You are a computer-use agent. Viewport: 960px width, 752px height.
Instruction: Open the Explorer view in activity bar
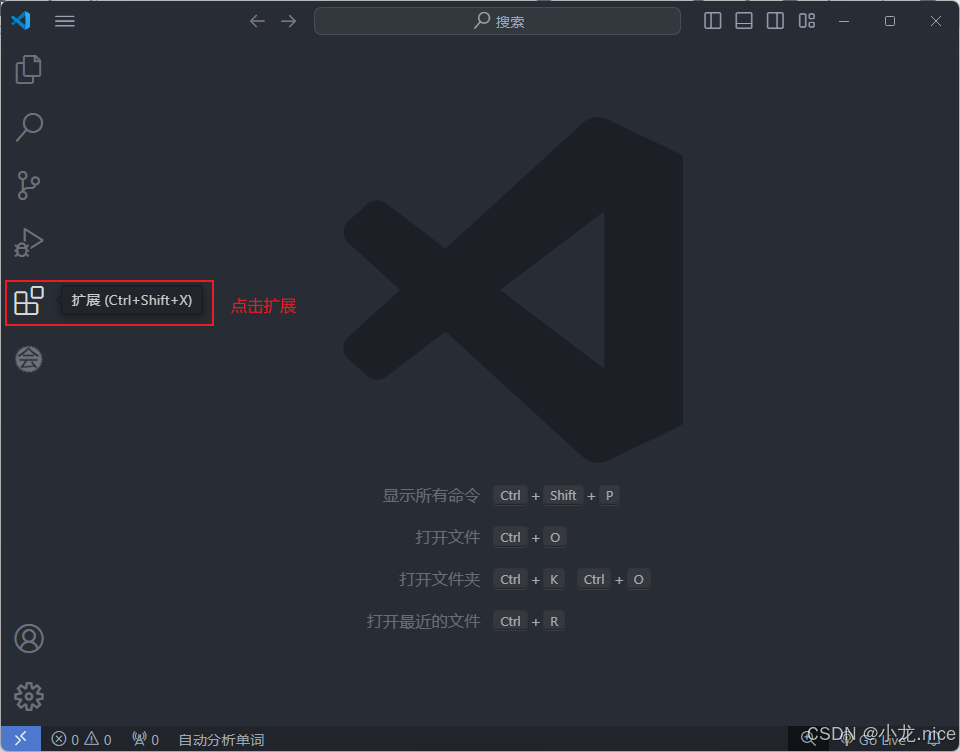(28, 69)
